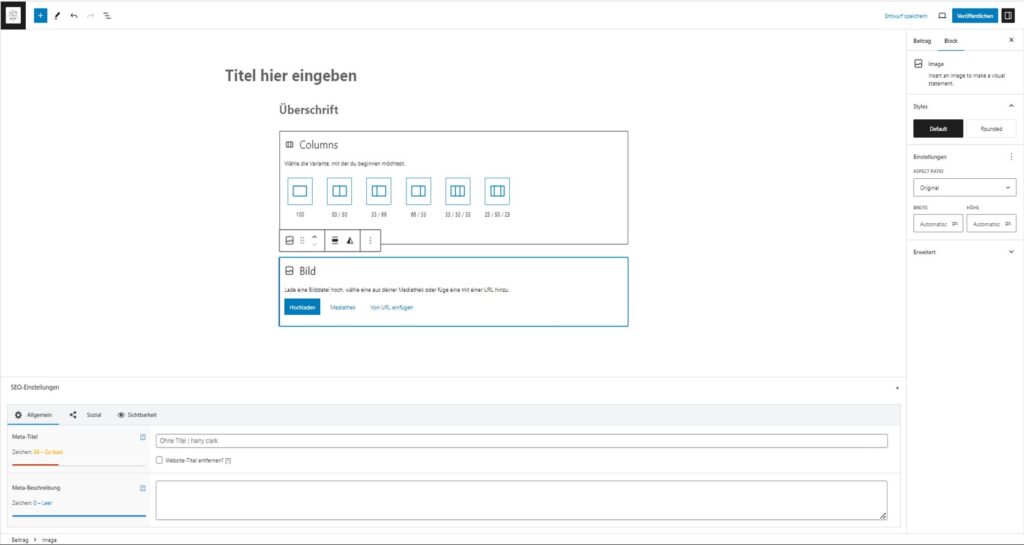Grab the block drag handle icon
Screen dimensions: 1024x545
[302, 240]
